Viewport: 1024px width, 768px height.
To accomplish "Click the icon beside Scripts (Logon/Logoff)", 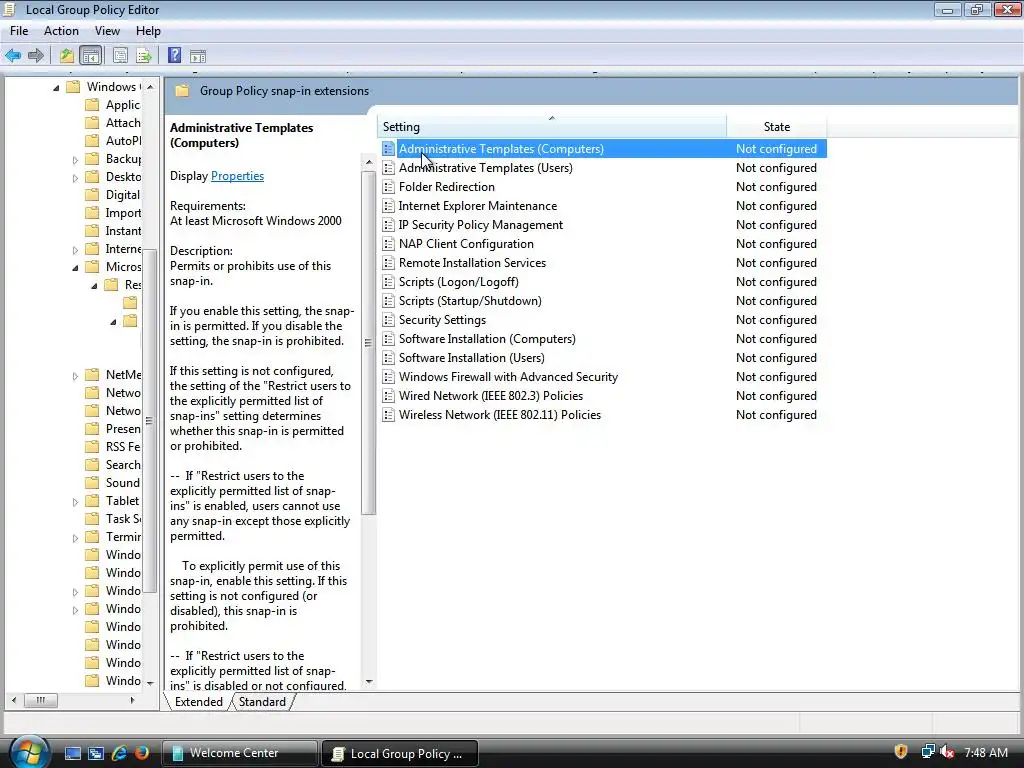I will point(389,281).
